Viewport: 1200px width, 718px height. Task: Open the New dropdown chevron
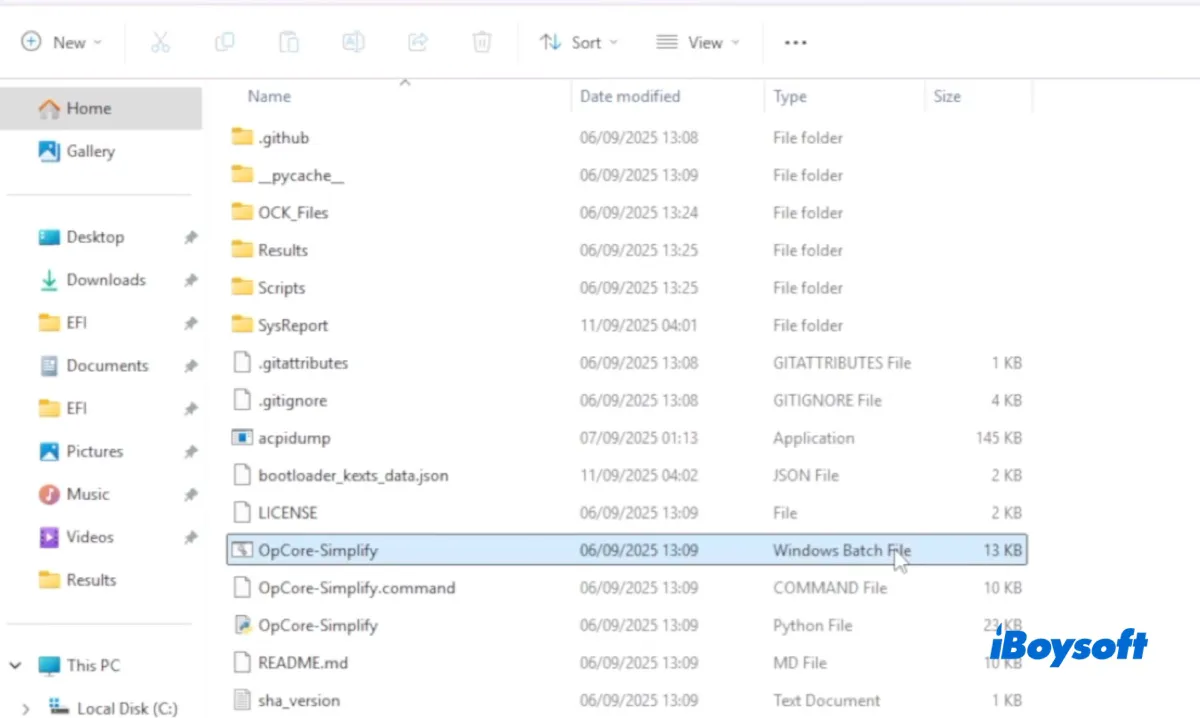tap(97, 42)
